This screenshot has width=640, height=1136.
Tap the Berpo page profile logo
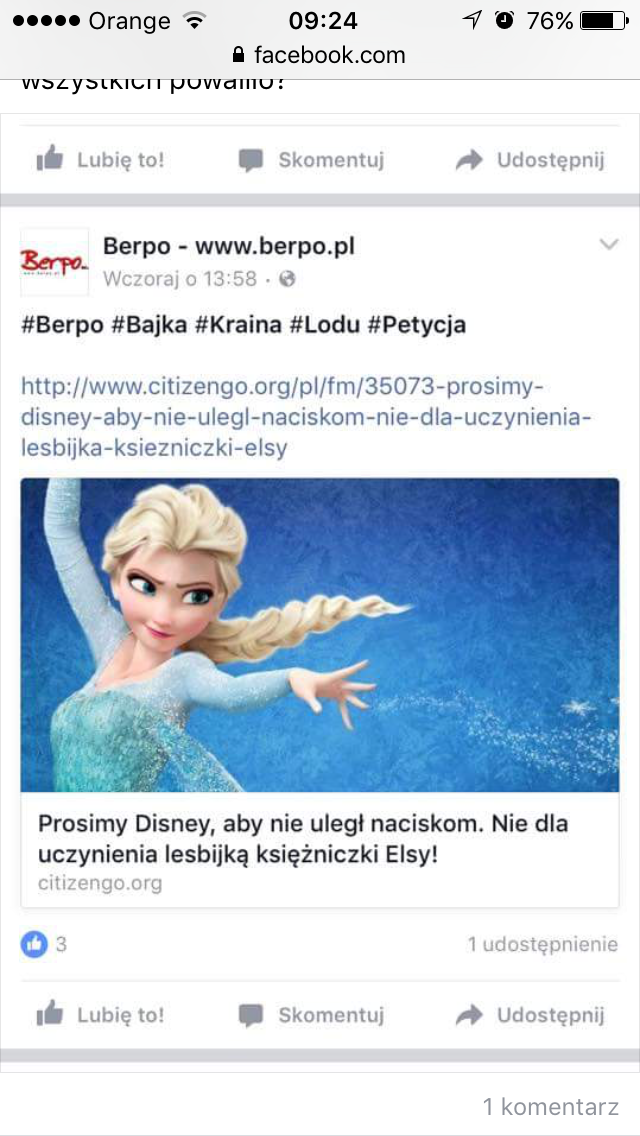(54, 262)
